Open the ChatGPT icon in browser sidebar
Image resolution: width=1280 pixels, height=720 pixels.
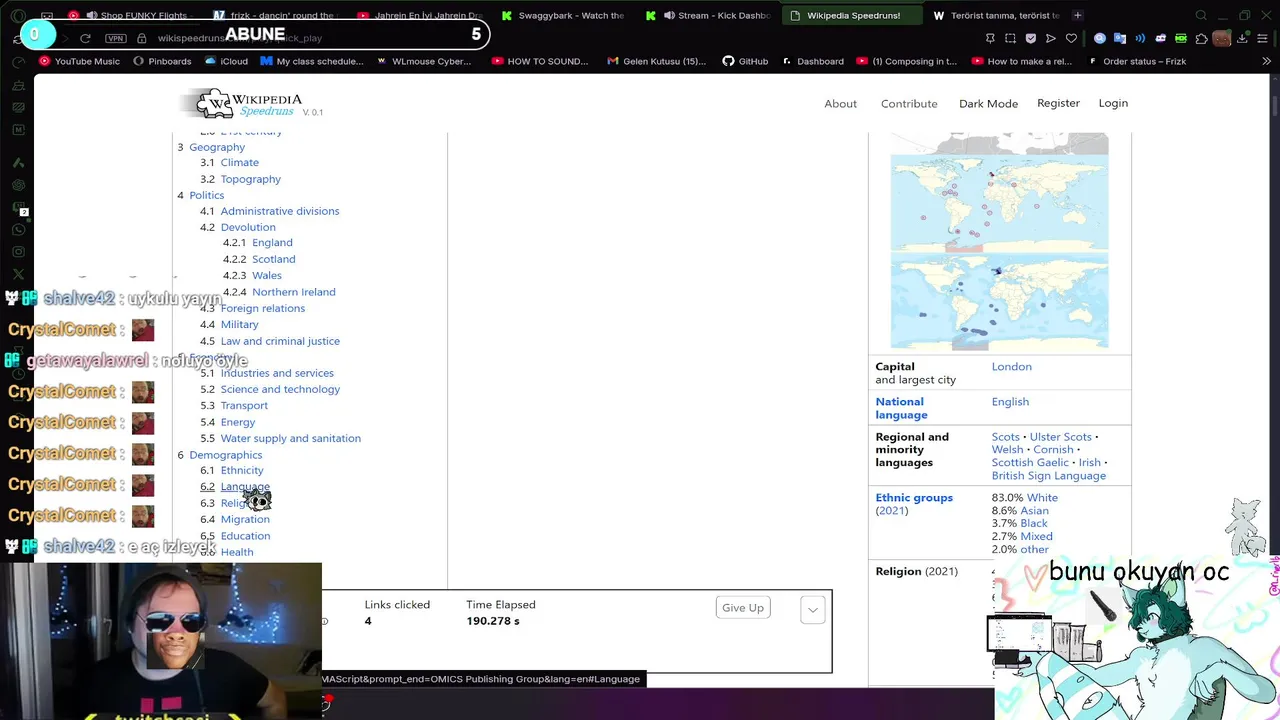pyautogui.click(x=19, y=185)
